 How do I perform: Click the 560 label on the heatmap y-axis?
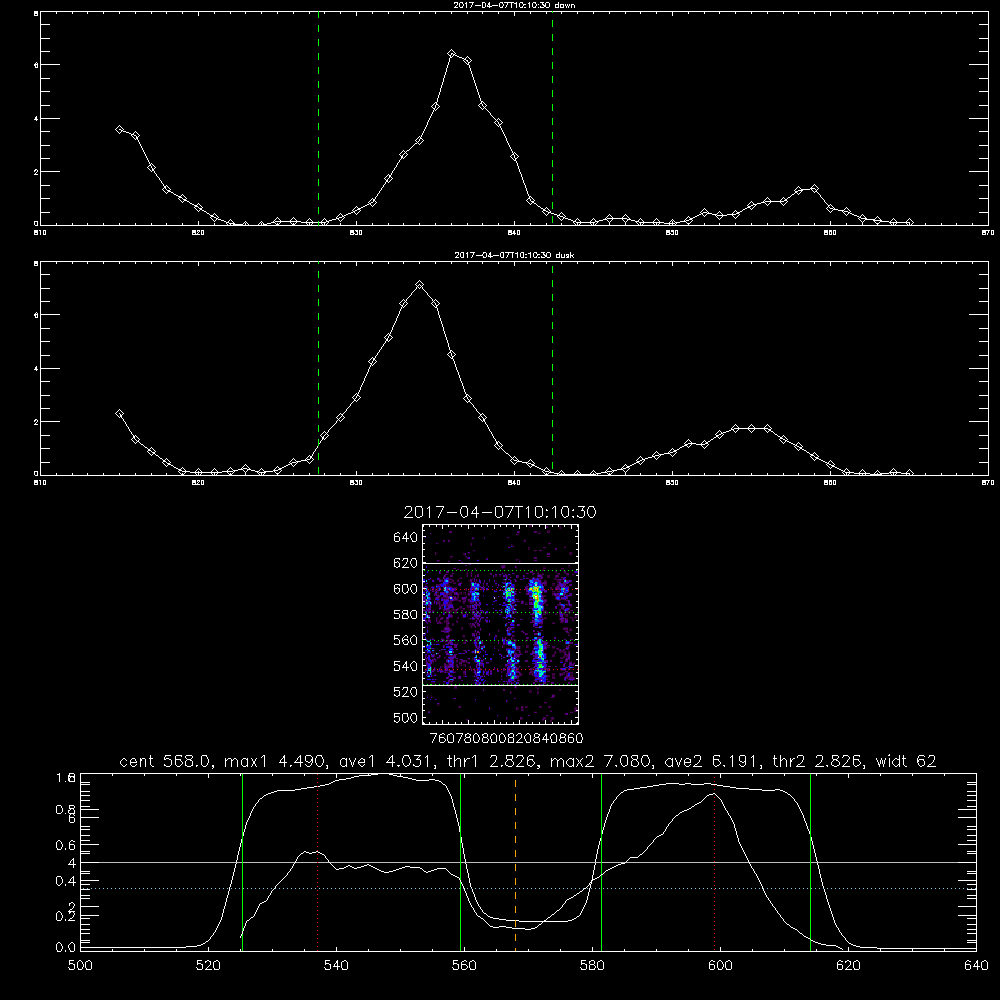[406, 640]
